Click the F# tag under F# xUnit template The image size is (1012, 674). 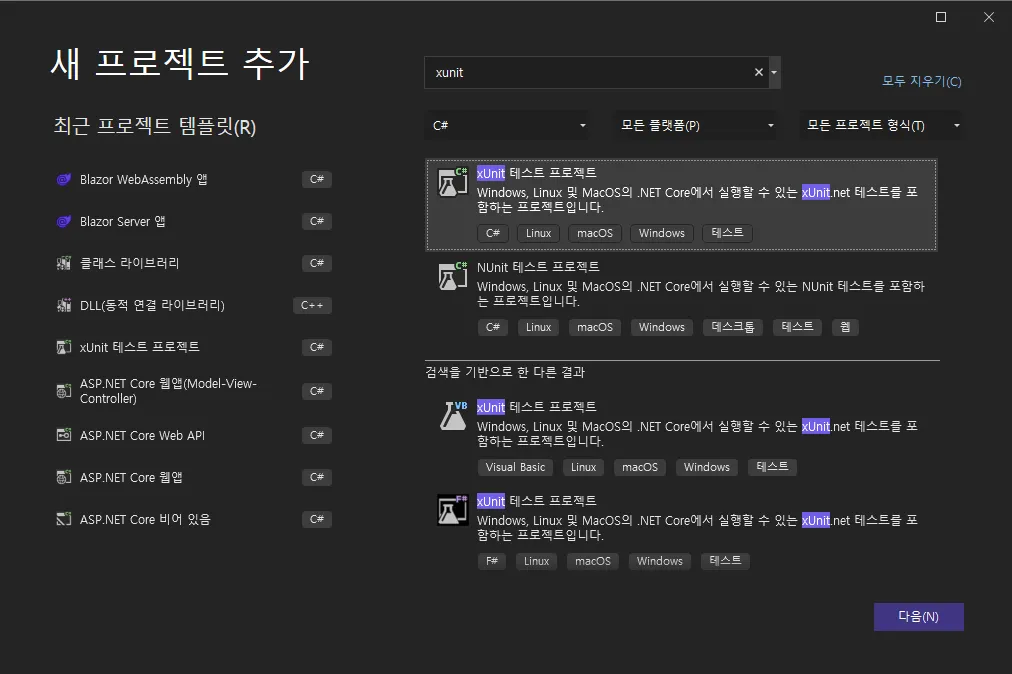point(492,561)
